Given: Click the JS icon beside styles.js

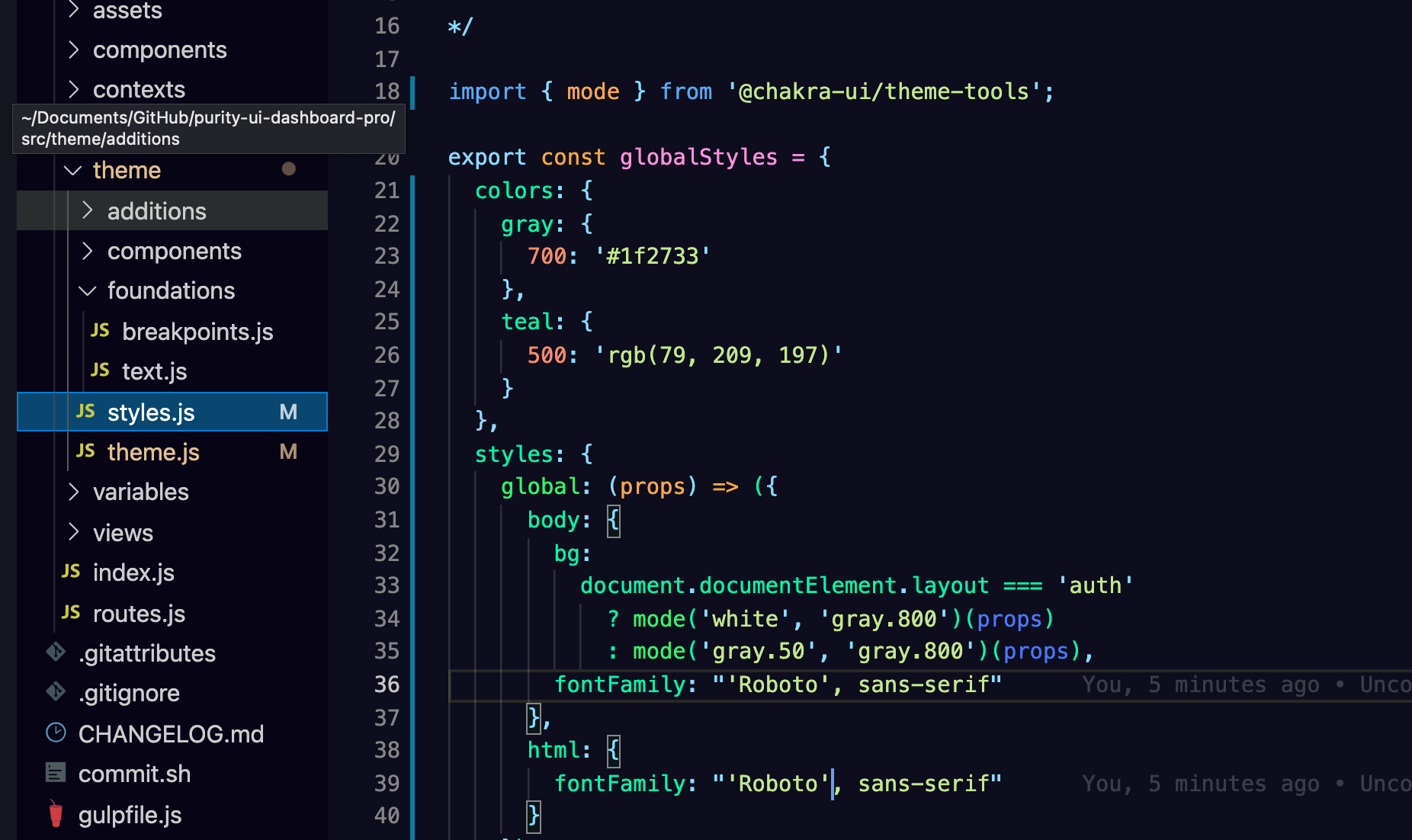Looking at the screenshot, I should click(x=85, y=412).
